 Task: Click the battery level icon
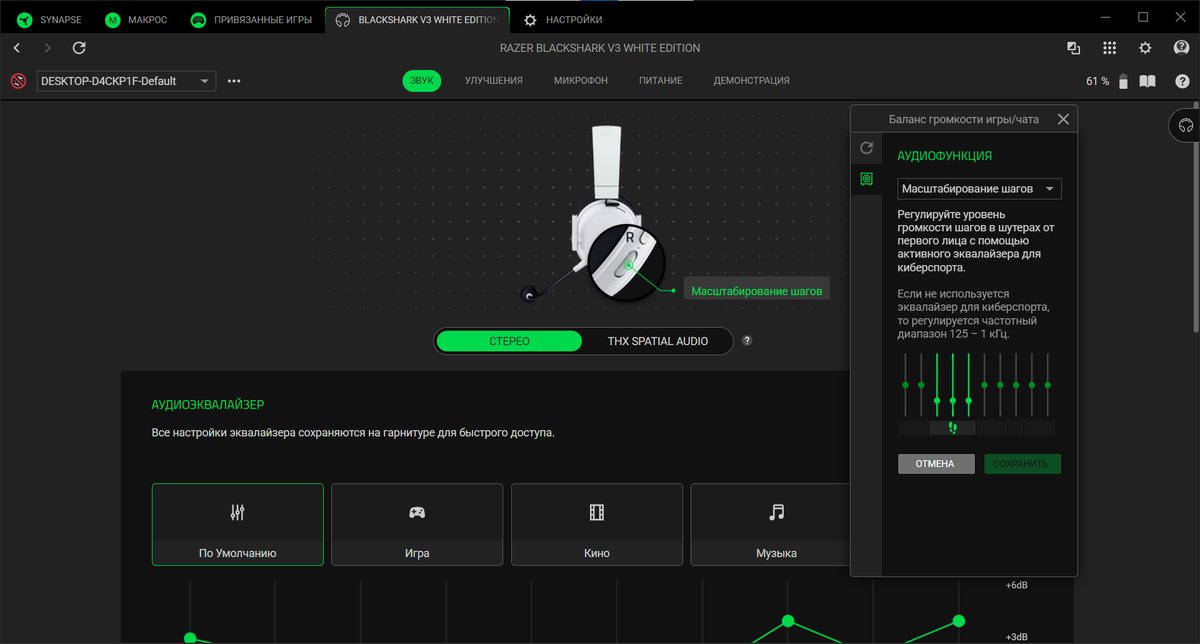point(1124,81)
